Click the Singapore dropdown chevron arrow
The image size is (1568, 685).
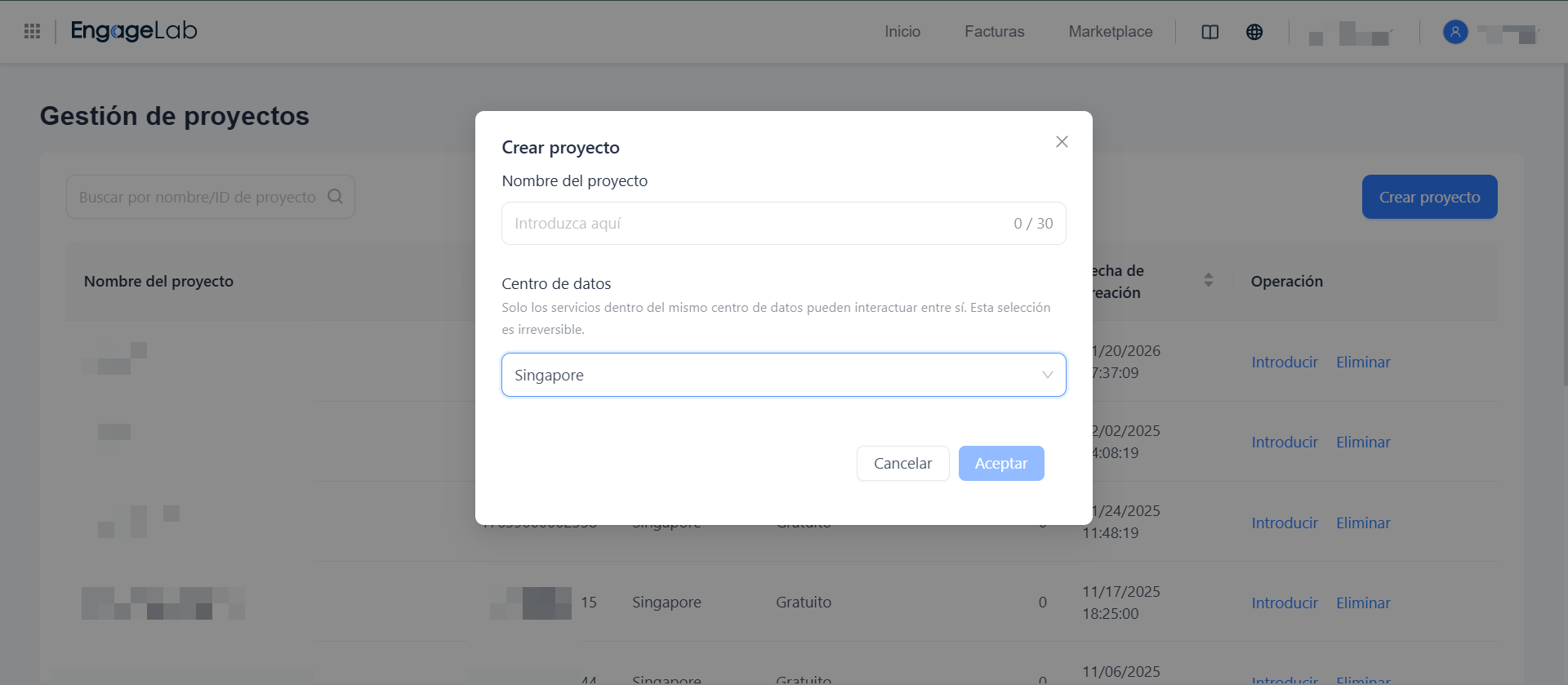[1047, 375]
